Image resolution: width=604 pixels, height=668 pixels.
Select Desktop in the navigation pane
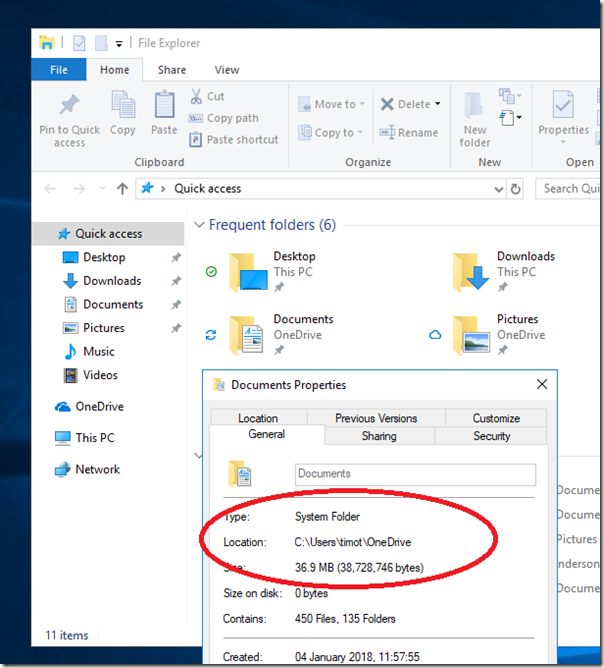[x=104, y=257]
